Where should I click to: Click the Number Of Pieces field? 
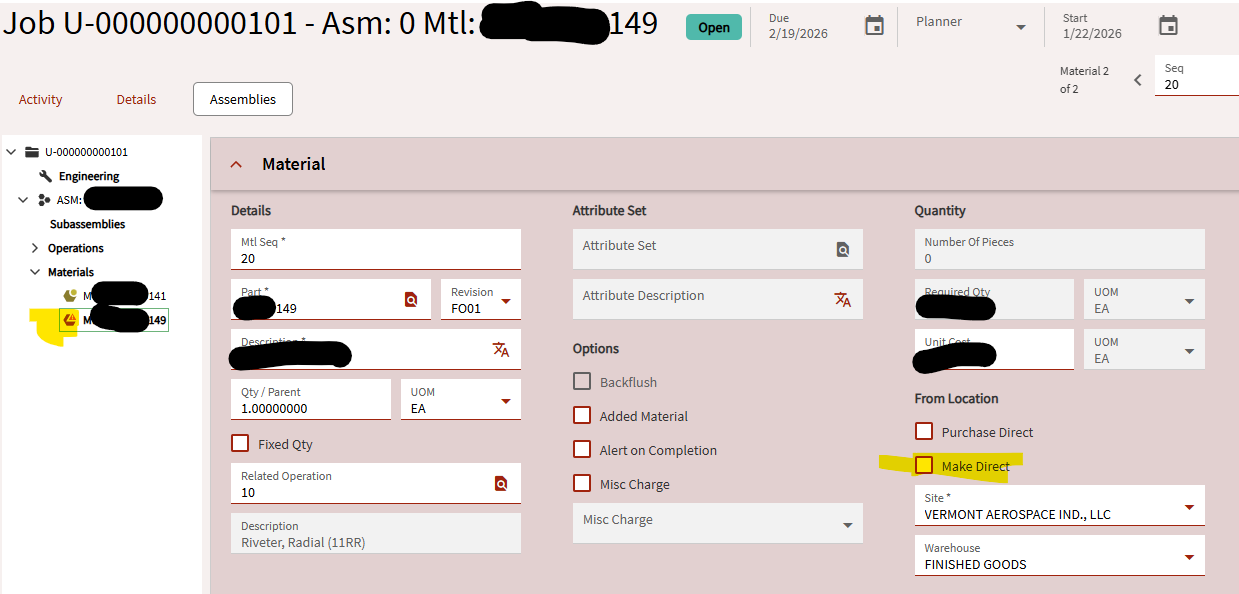point(1060,249)
